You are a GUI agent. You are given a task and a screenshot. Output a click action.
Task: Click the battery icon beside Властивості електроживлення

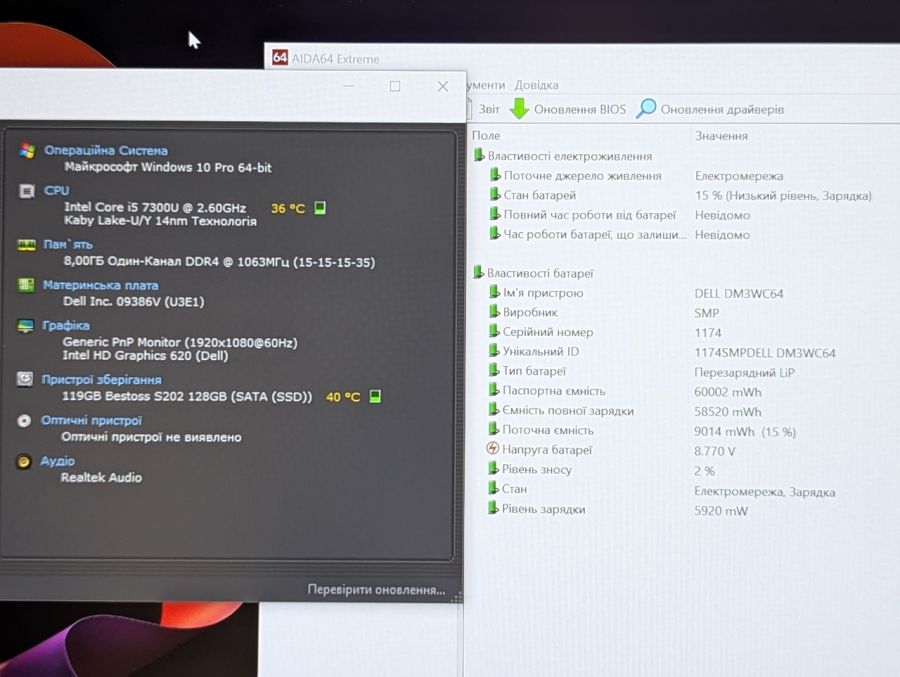coord(479,155)
